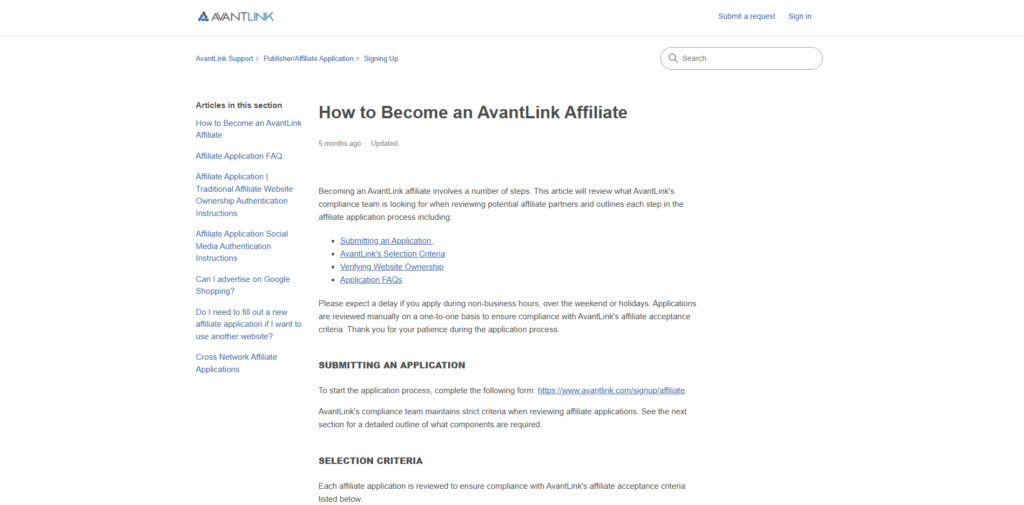Screen dimensions: 1024x505
Task: Open Affiliate Application Social Media Authentication article
Action: click(241, 246)
